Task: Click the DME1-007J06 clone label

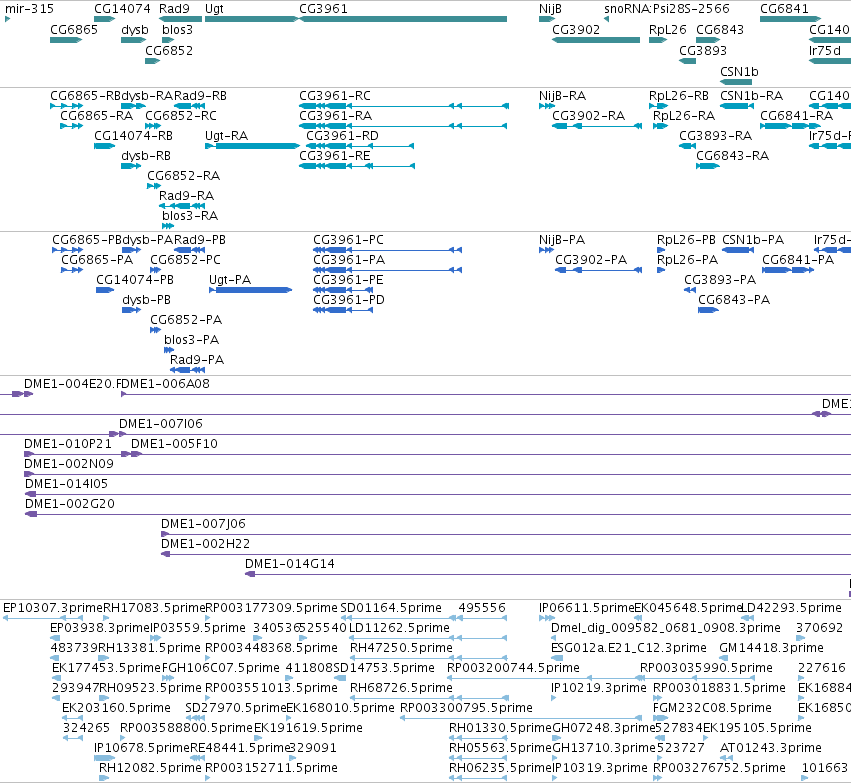Action: tap(204, 524)
